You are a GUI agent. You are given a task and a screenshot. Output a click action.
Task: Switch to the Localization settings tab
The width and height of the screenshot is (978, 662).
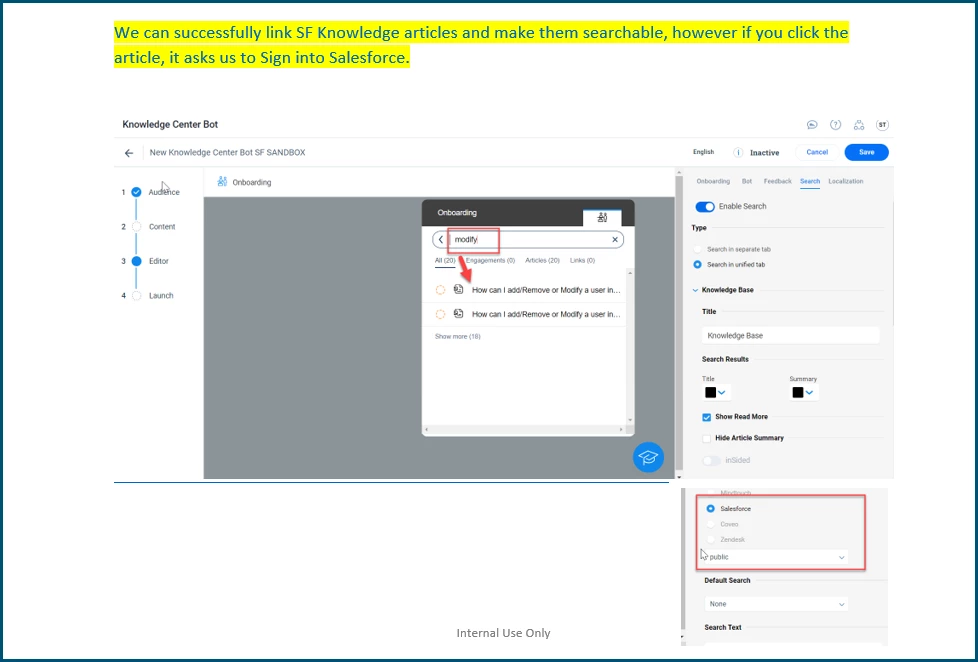pyautogui.click(x=846, y=181)
